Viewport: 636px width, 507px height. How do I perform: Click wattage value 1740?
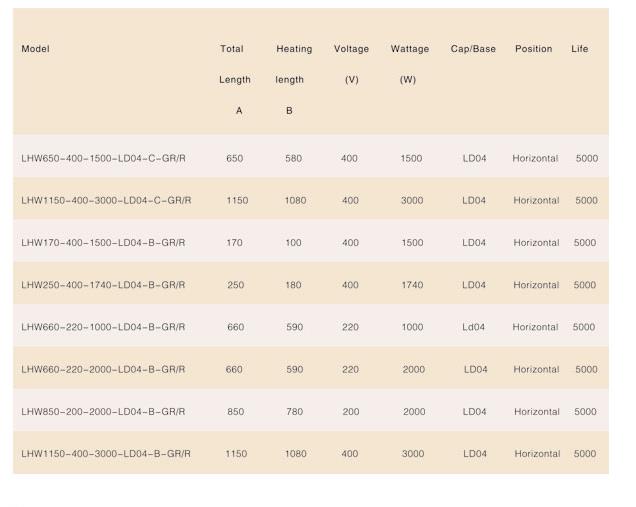[412, 285]
